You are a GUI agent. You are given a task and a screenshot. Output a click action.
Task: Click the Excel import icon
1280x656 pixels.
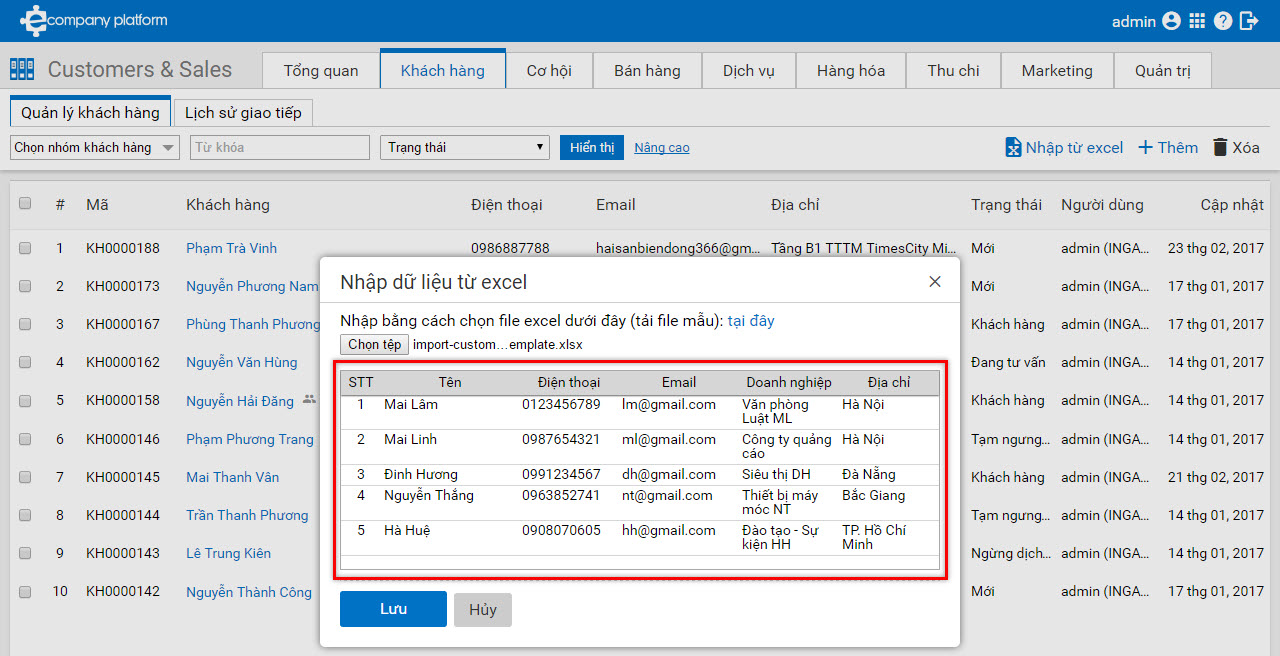click(1013, 147)
